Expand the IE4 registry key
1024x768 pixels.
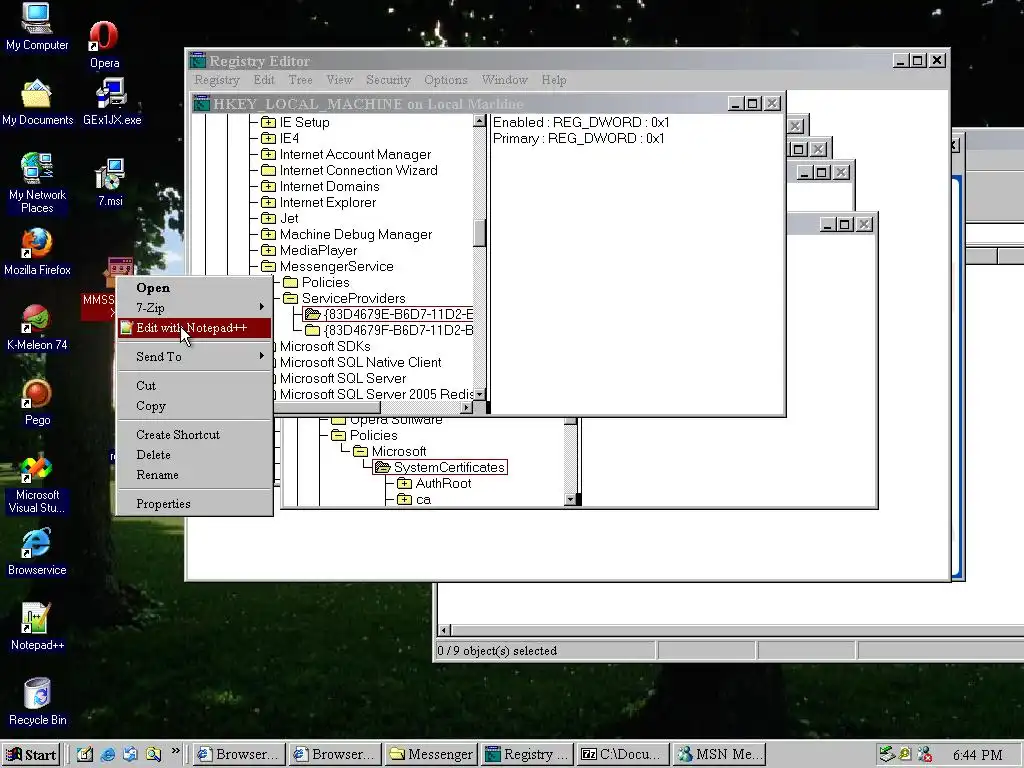(x=268, y=138)
